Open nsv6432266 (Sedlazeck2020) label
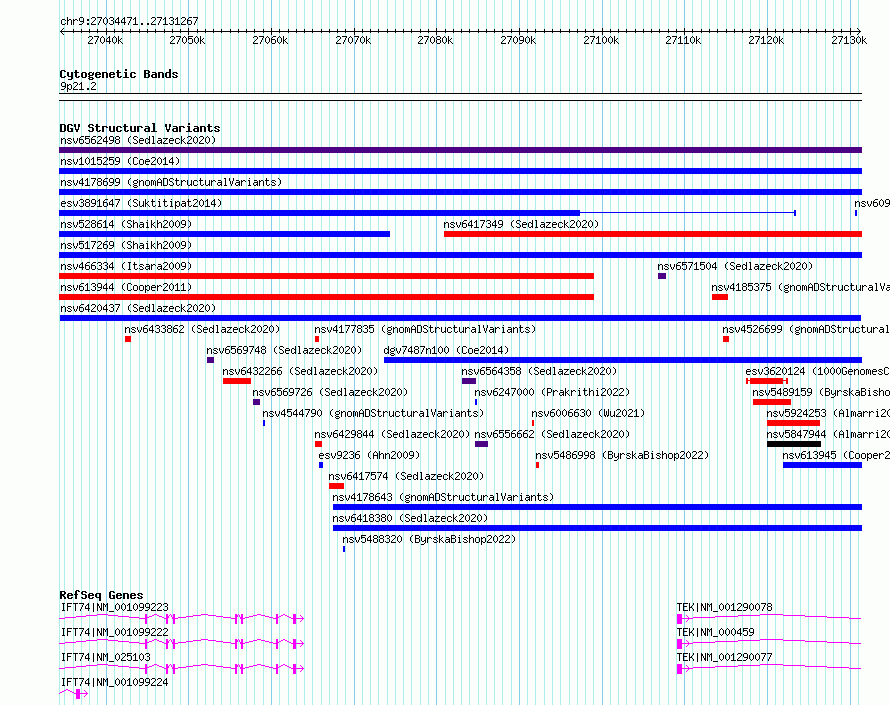 pyautogui.click(x=300, y=371)
